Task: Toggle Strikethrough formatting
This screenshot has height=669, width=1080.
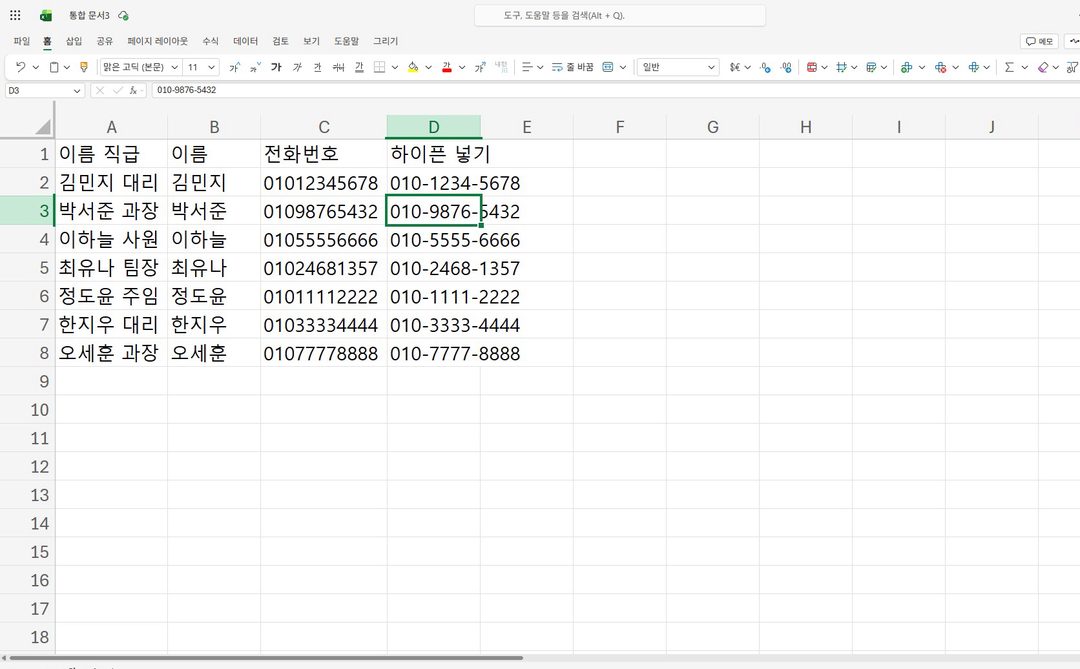Action: tap(338, 67)
